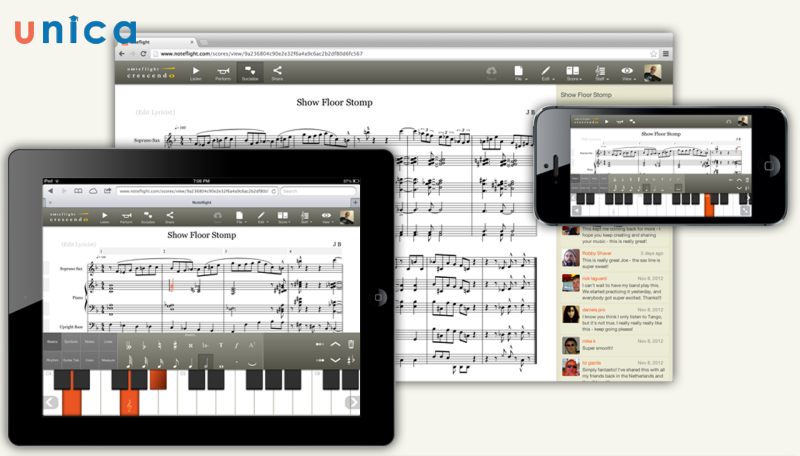Open Staff dropdown in browser window toolbar
800x456 pixels.
point(600,73)
